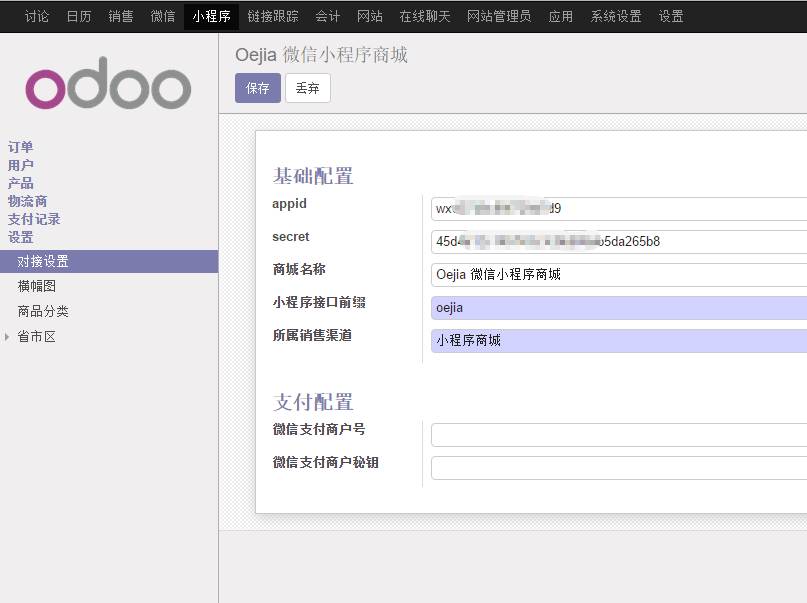Discard changes using the 丢弃 button

(x=307, y=89)
